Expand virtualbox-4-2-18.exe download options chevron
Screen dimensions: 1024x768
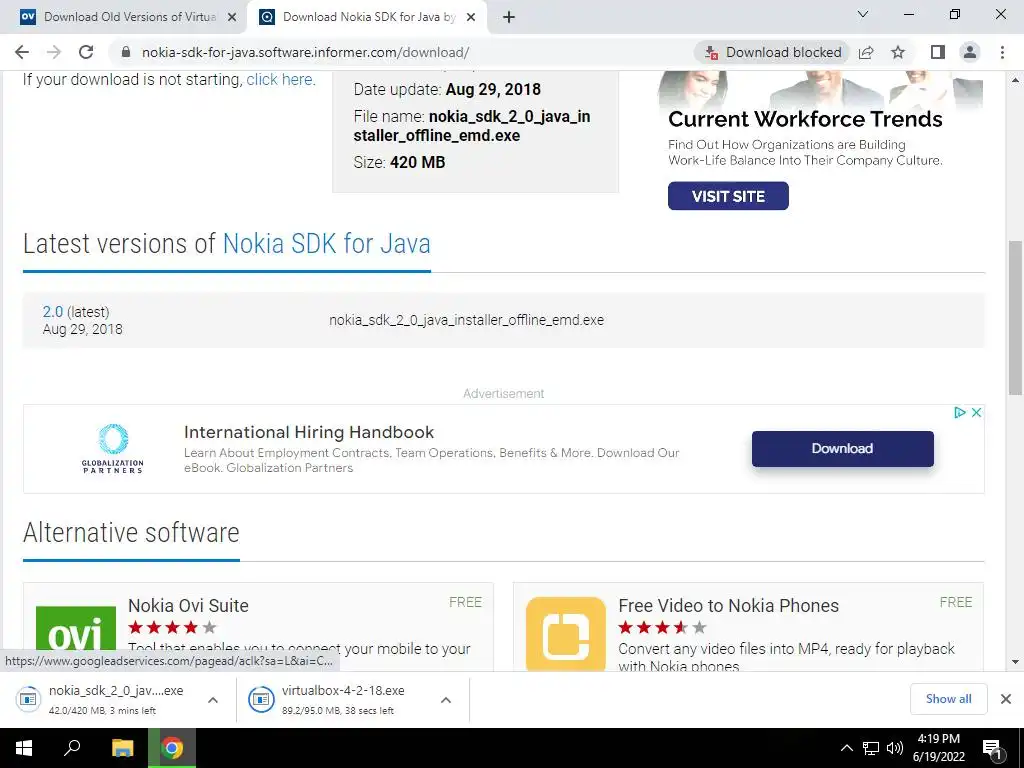pyautogui.click(x=446, y=699)
